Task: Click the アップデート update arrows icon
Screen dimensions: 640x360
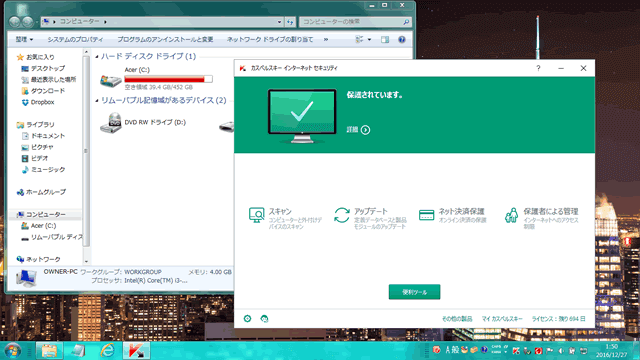Action: point(342,215)
